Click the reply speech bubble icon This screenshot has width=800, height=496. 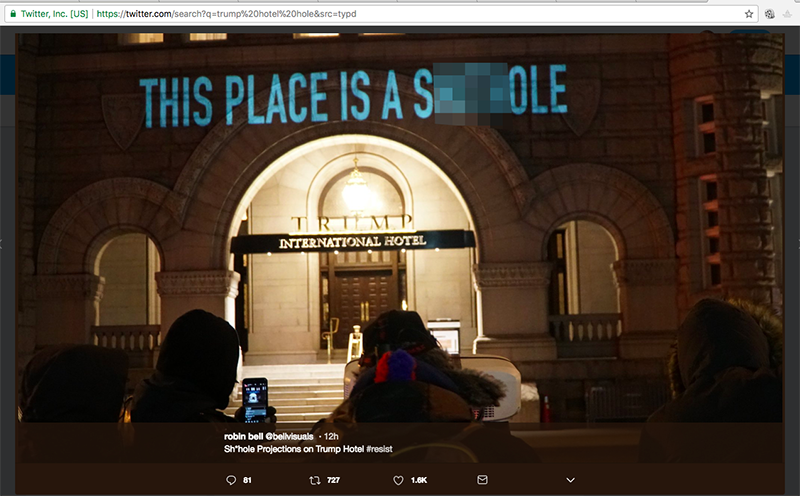[231, 480]
